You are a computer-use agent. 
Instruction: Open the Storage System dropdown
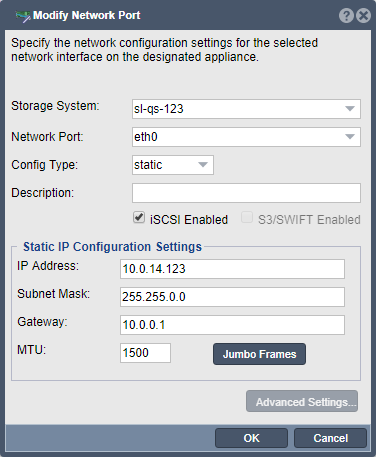click(246, 109)
